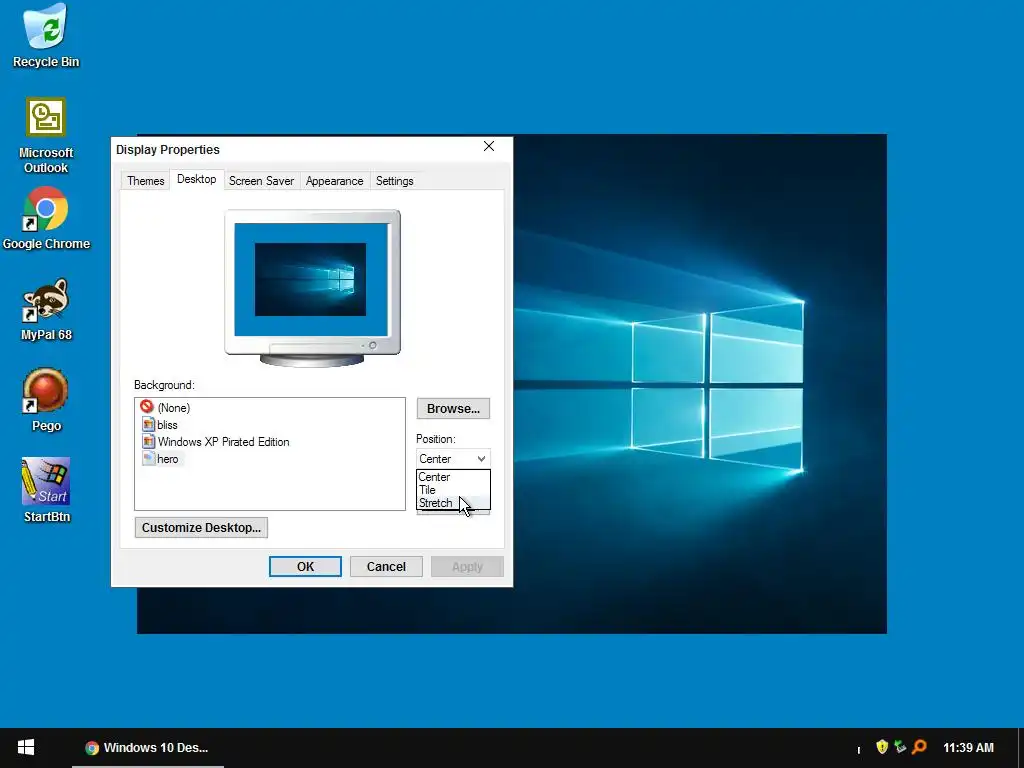Choose Tile in the Position list
Screen dimensions: 1024x768
453,490
